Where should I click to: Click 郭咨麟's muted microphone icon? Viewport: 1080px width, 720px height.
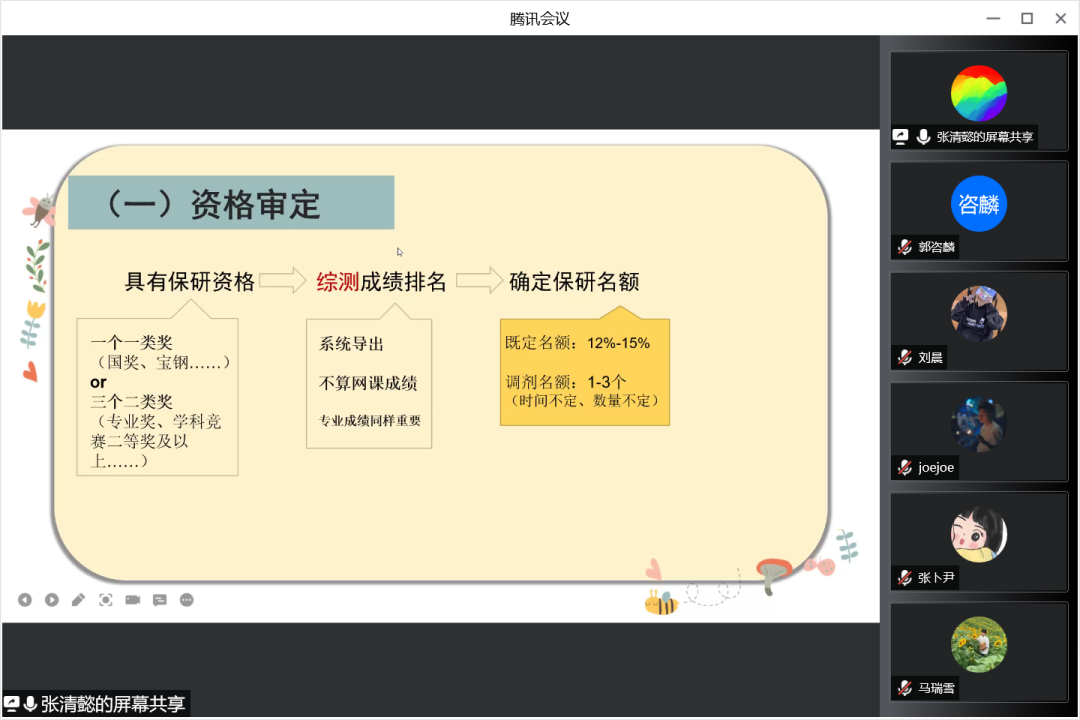click(905, 247)
